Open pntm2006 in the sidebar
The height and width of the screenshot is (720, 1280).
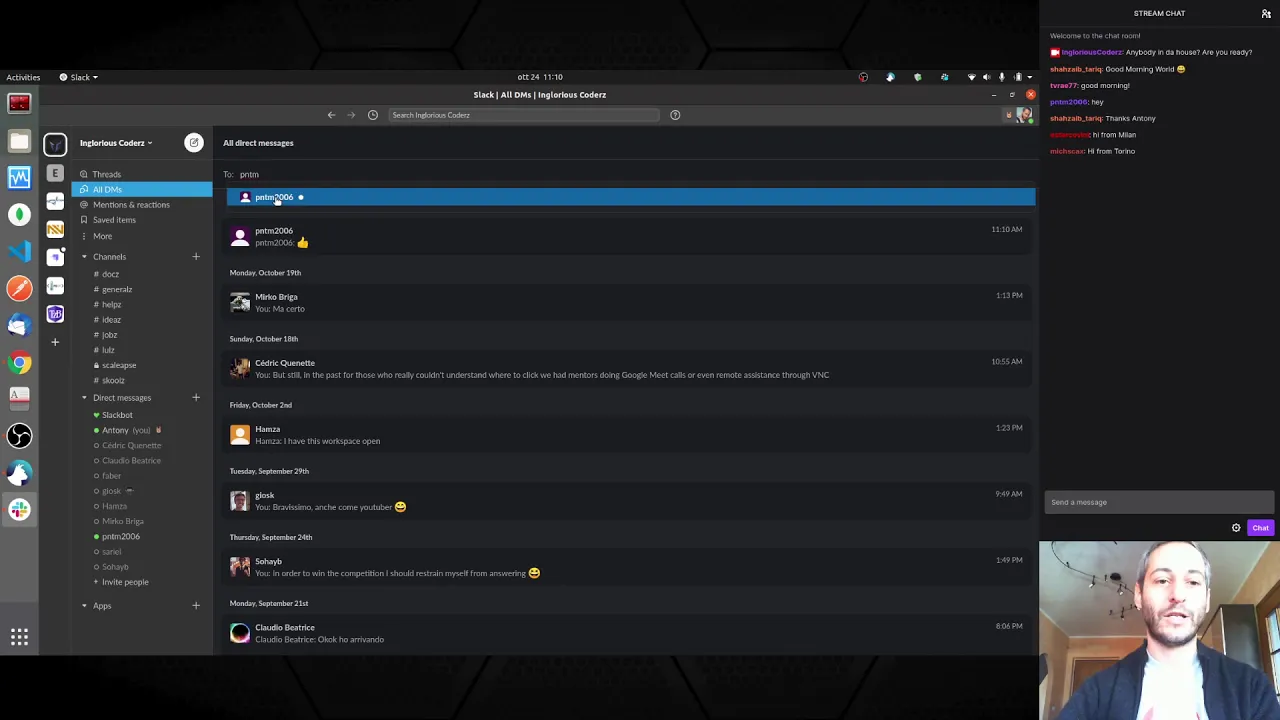tap(120, 537)
